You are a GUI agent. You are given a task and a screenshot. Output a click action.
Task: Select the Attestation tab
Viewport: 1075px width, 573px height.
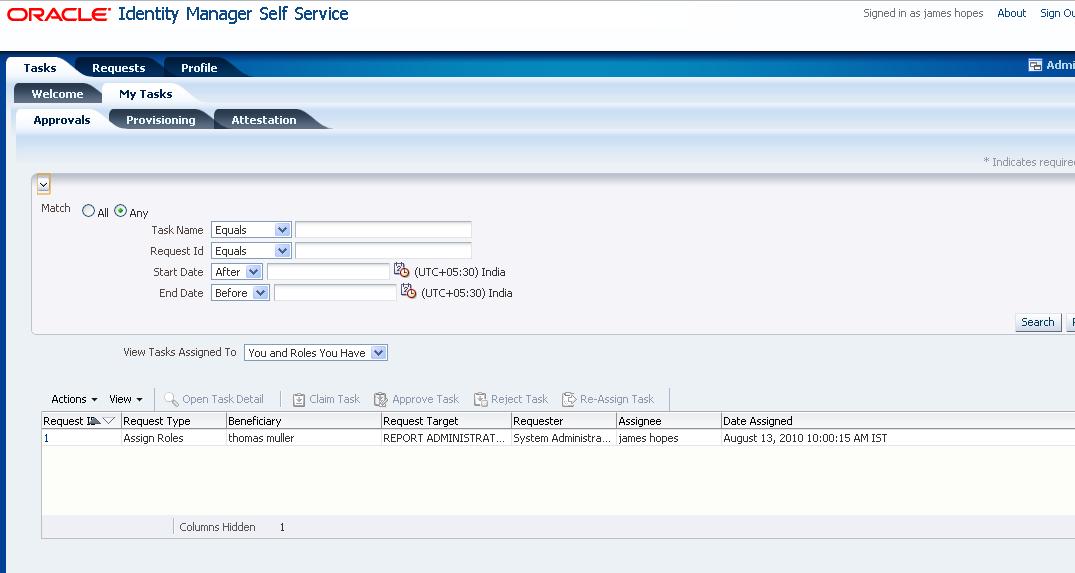[264, 120]
